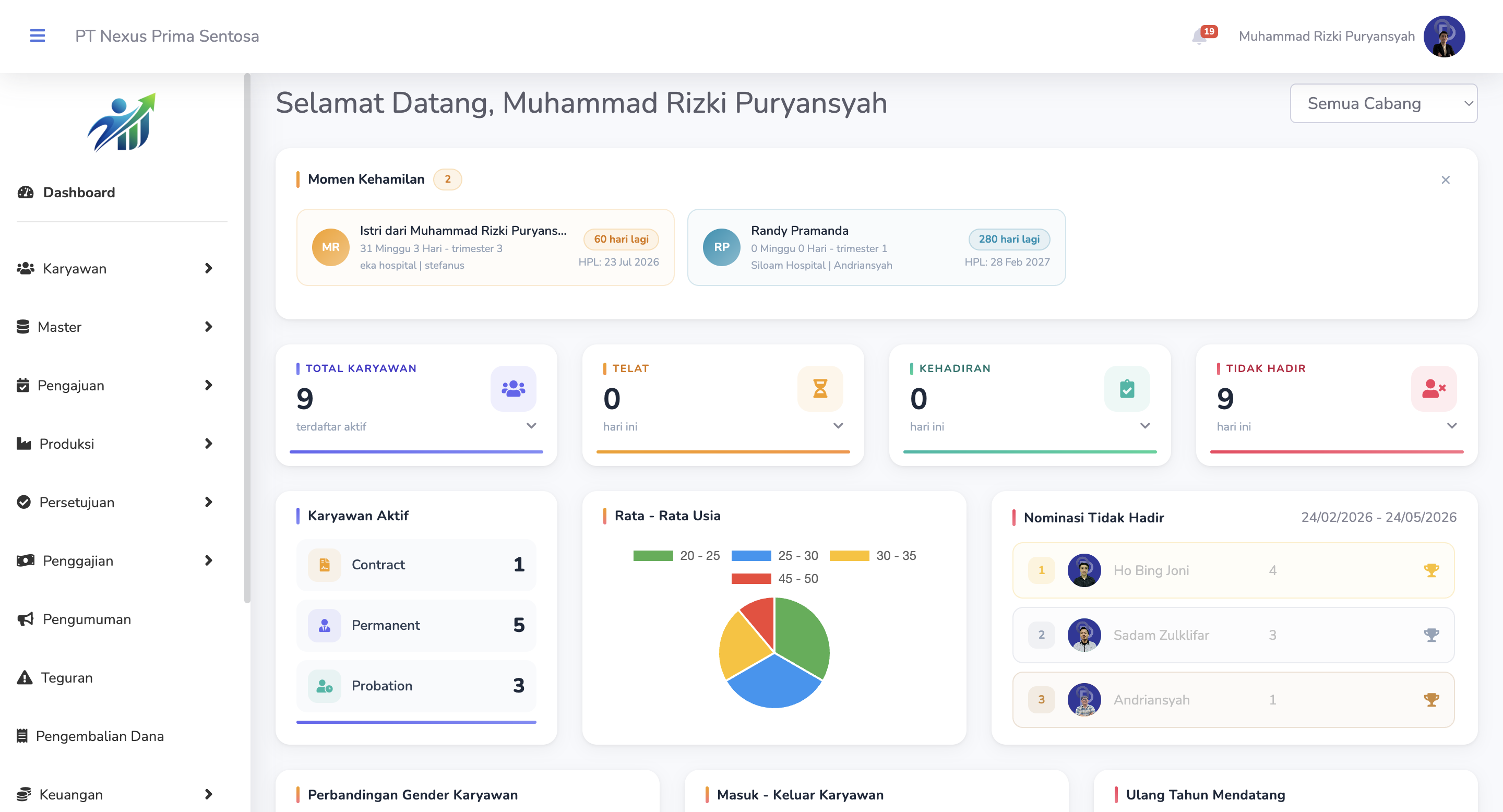Expand the Master submenu chevron
This screenshot has height=812, width=1503.
pyautogui.click(x=208, y=327)
